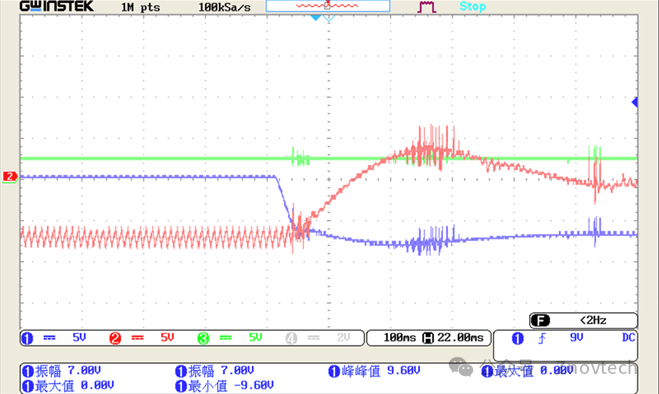
Task: Click the 22.00ms horizontal delay value
Action: (x=460, y=338)
